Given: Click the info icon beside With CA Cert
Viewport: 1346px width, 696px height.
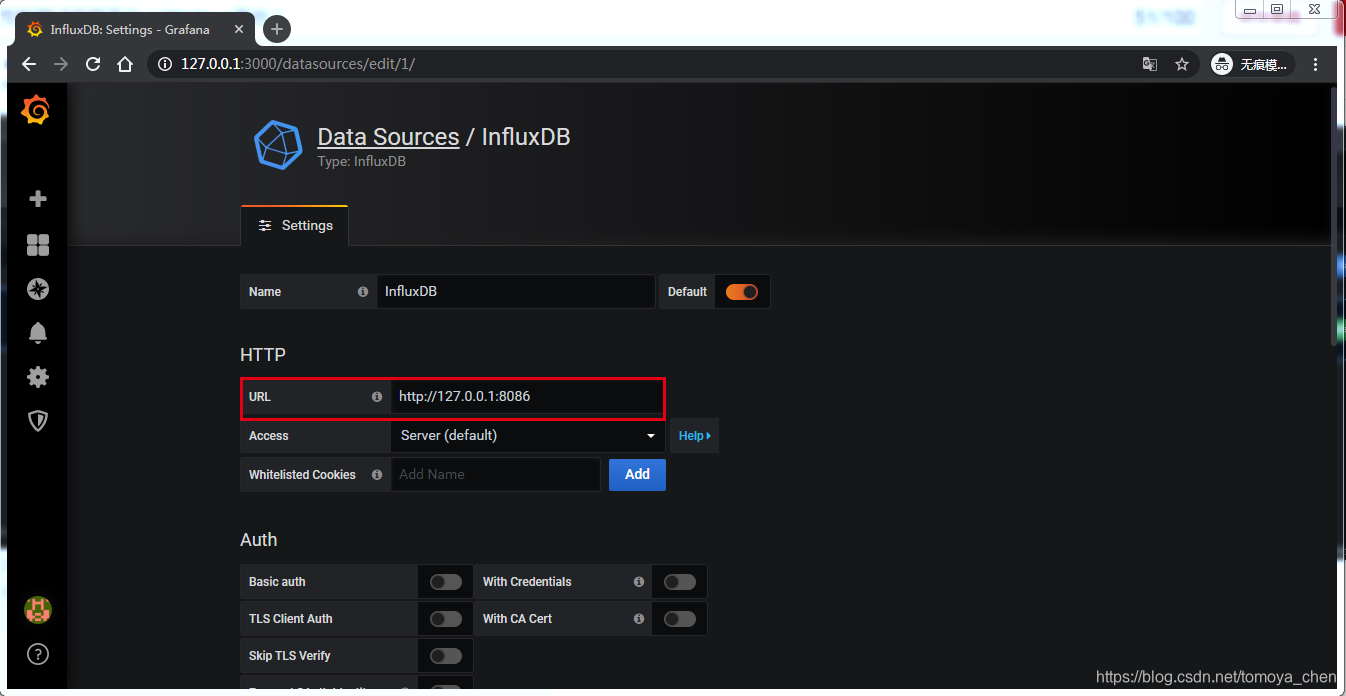Looking at the screenshot, I should (x=638, y=619).
